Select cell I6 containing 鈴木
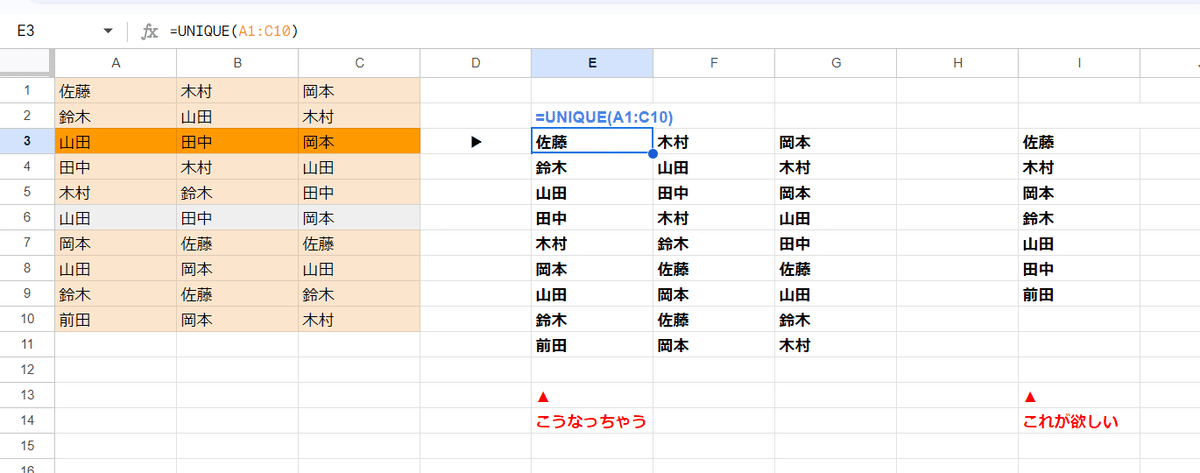Image resolution: width=1200 pixels, height=473 pixels. point(1079,218)
